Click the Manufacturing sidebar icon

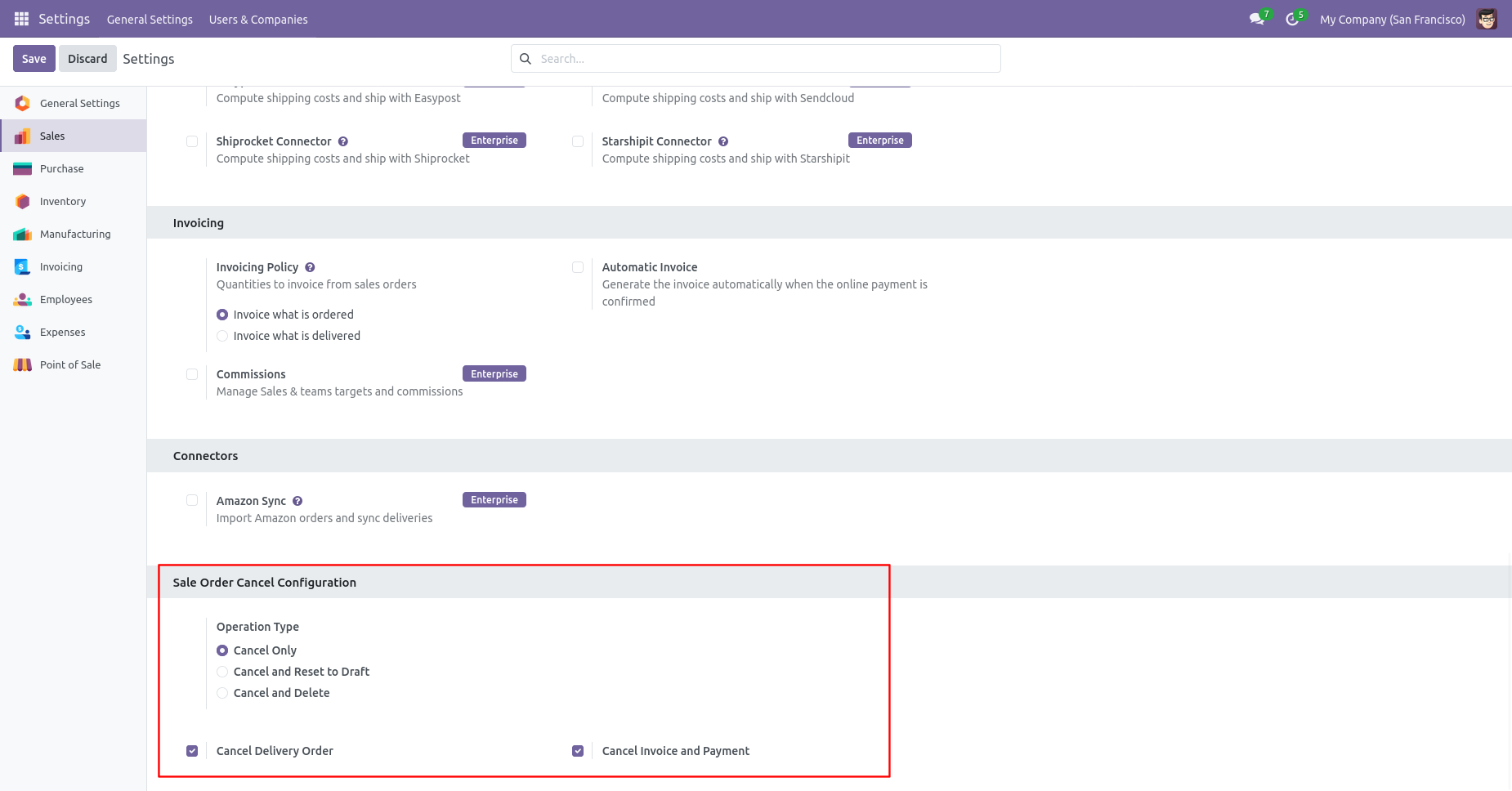(23, 234)
